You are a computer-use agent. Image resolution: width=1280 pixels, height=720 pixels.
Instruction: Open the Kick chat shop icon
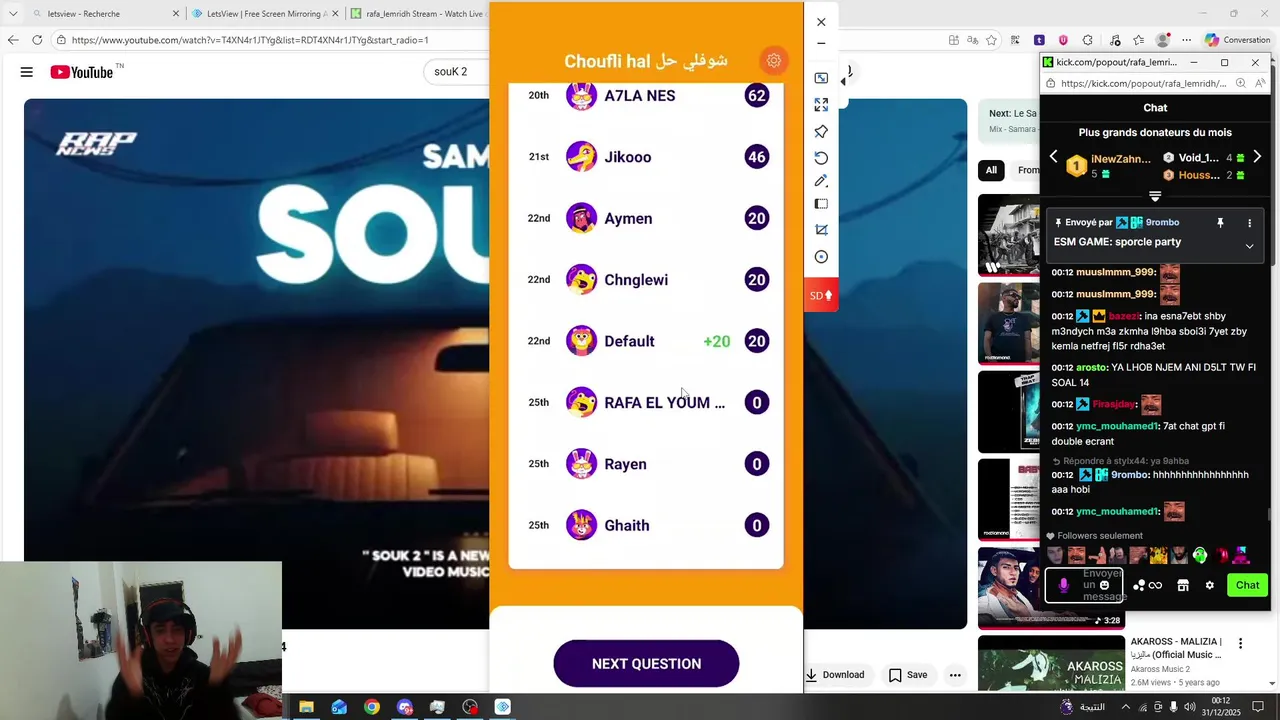tap(1183, 585)
